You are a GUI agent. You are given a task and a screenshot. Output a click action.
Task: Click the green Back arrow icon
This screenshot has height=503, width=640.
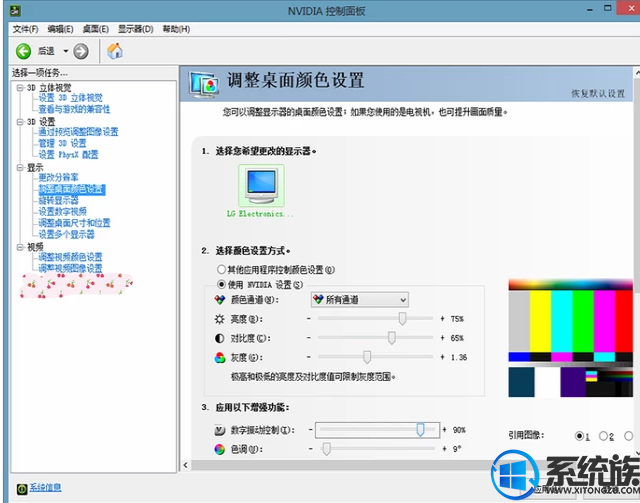point(23,51)
